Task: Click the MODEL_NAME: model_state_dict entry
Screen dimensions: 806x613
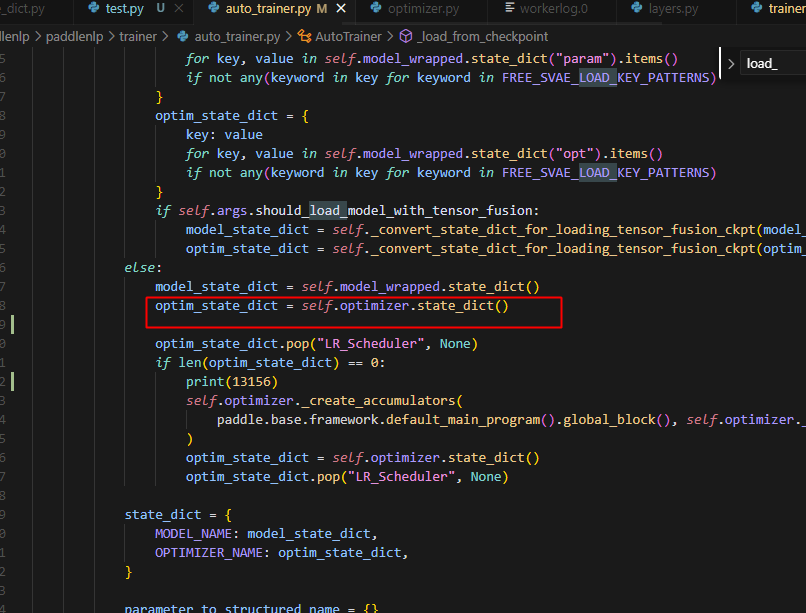Action: pos(265,533)
